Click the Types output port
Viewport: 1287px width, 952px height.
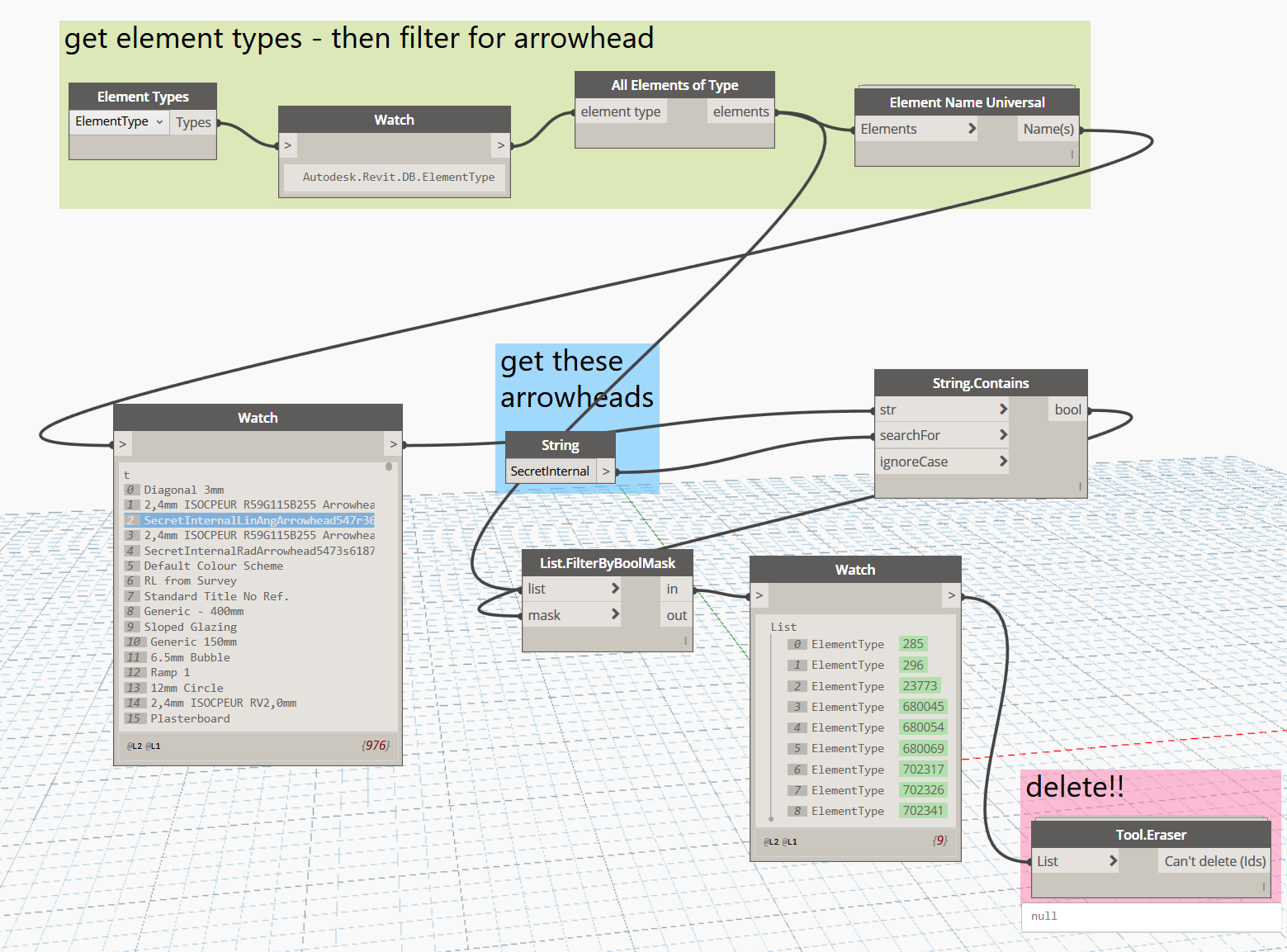coord(193,122)
